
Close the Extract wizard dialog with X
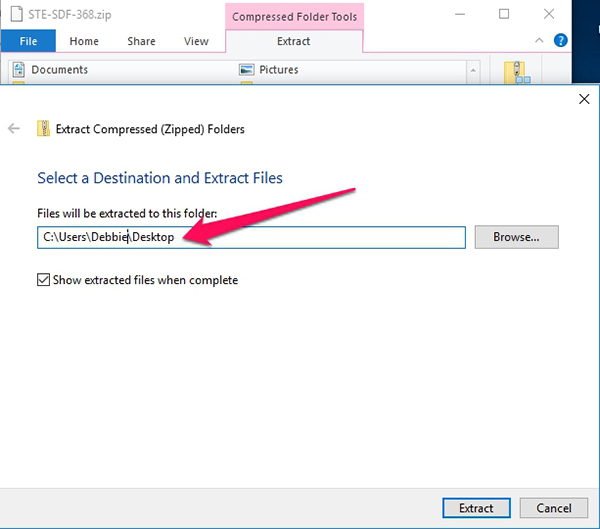(584, 98)
